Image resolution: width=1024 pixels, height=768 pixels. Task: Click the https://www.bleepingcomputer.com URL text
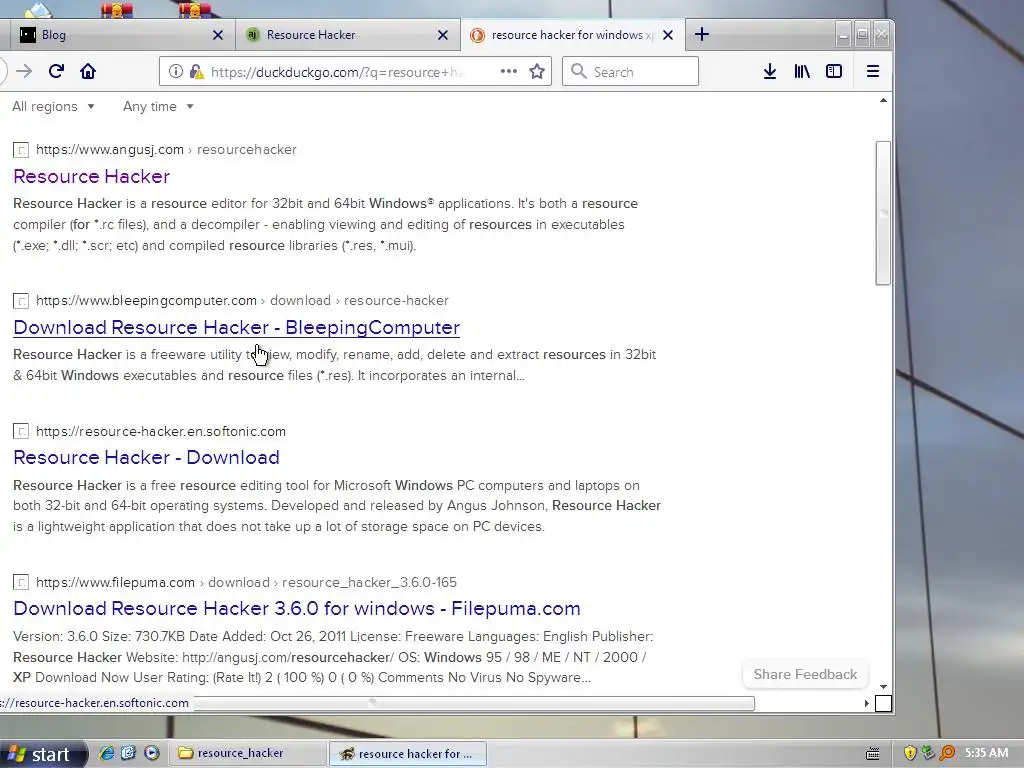point(146,300)
